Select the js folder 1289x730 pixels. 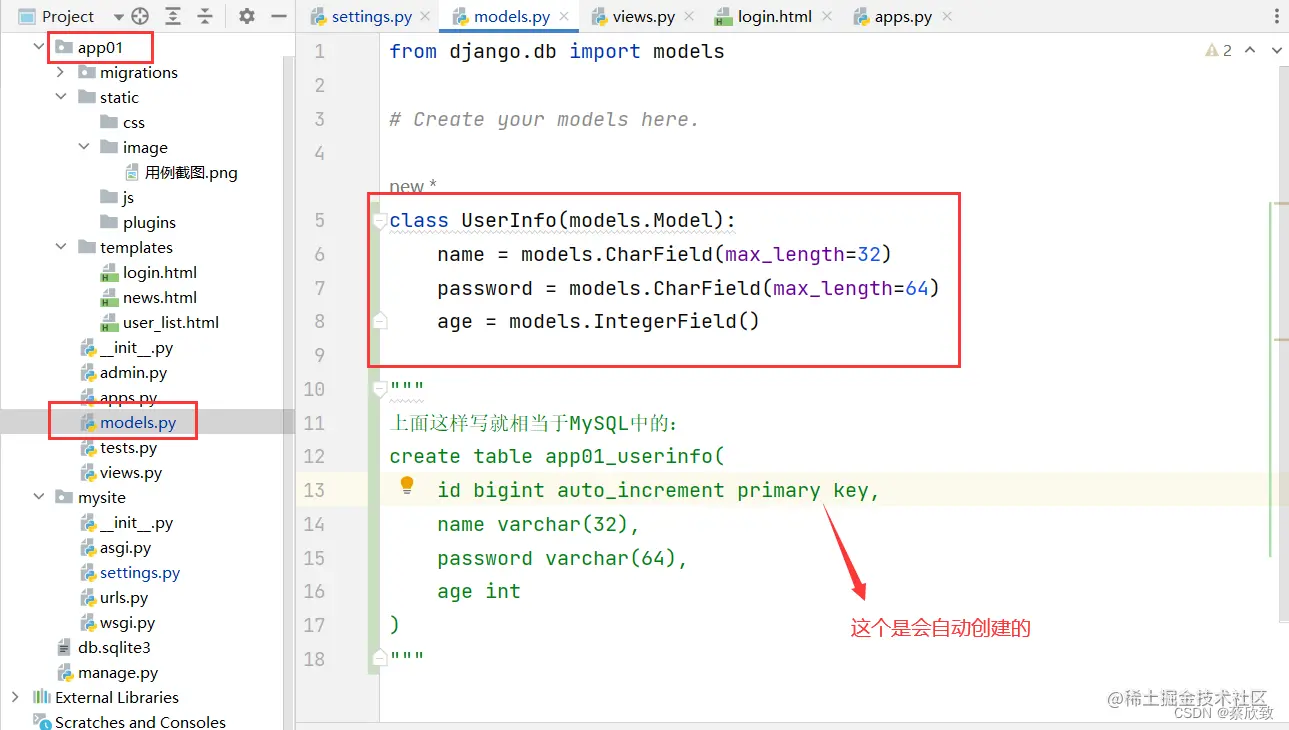tap(118, 197)
